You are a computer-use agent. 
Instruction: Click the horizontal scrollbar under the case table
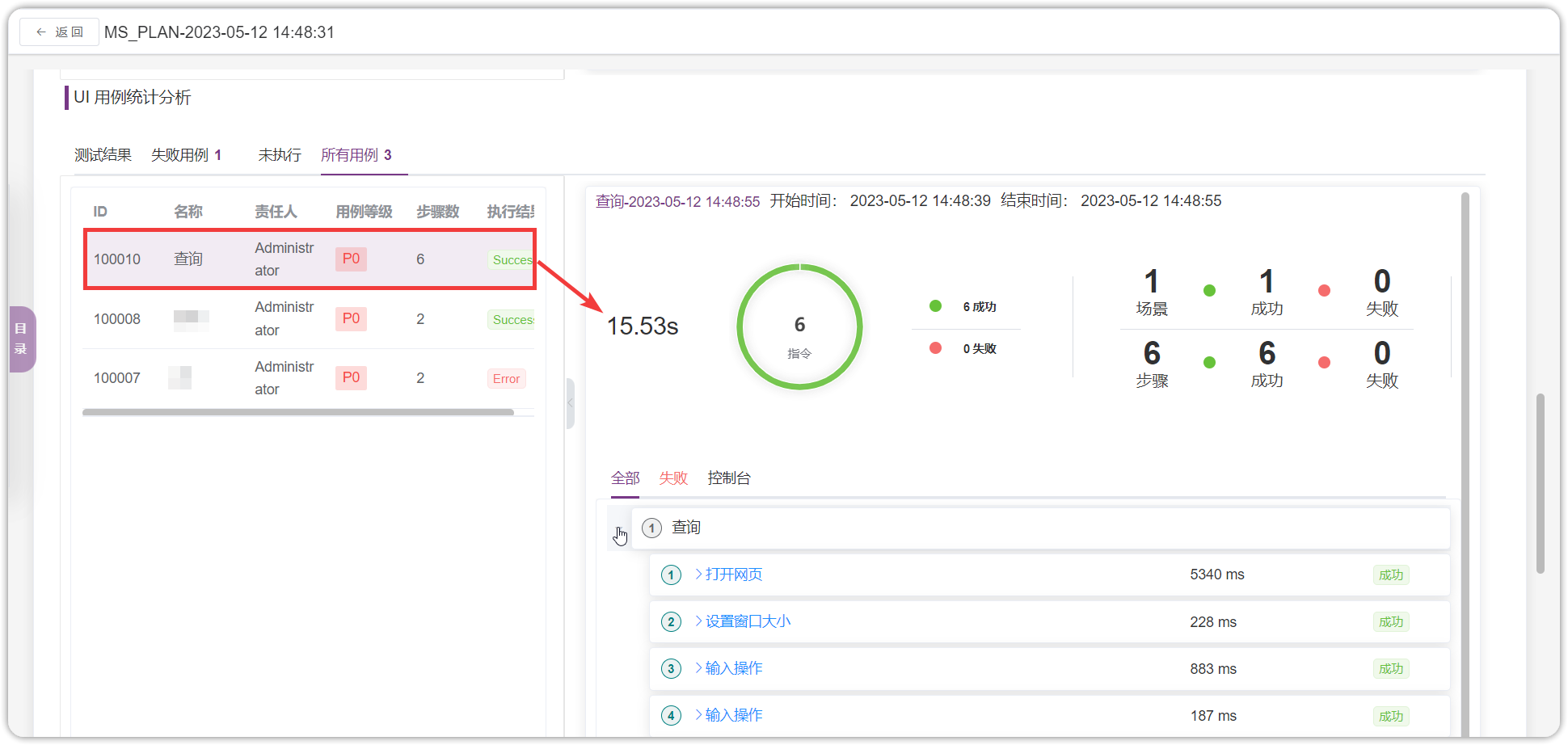click(x=298, y=412)
